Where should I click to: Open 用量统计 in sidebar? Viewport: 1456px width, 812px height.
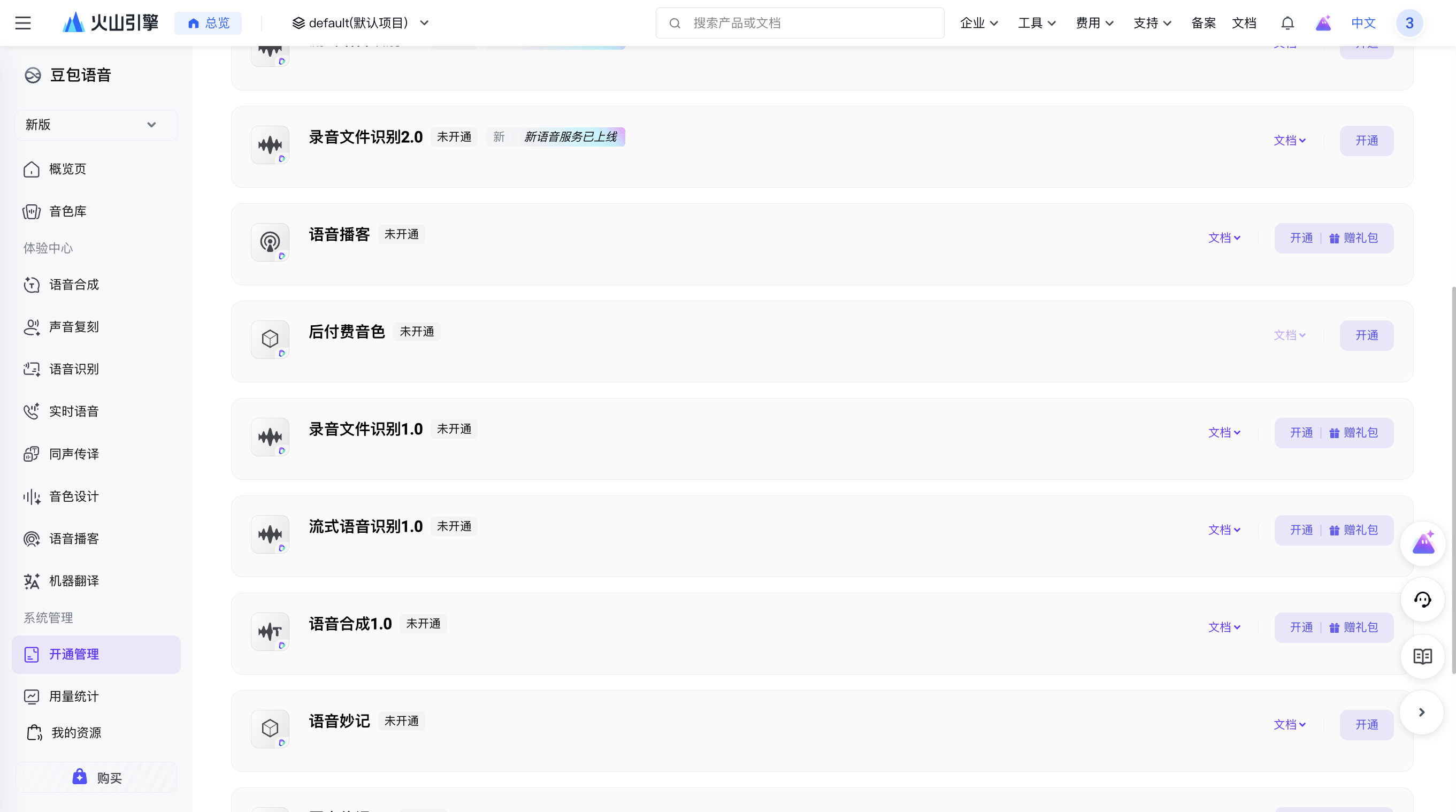96,697
